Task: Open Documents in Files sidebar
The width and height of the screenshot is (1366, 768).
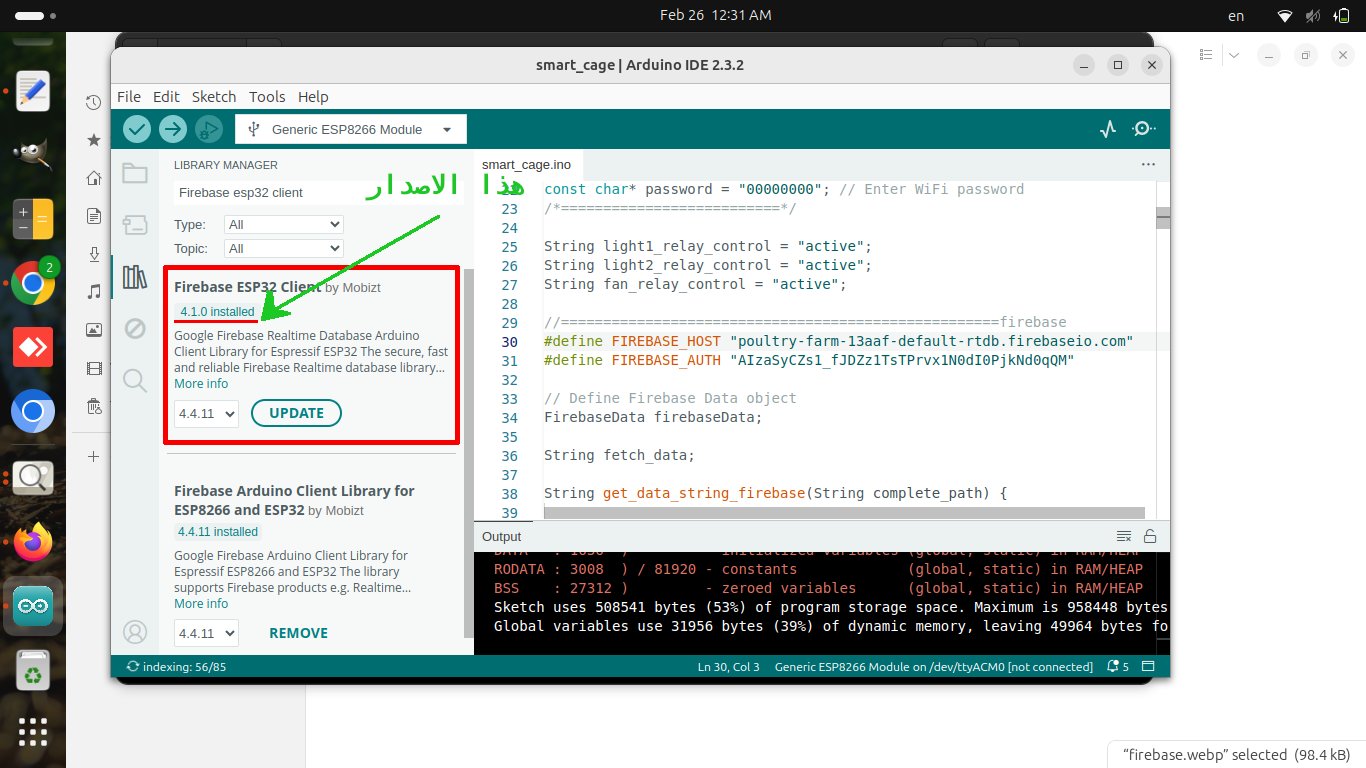Action: 93,216
